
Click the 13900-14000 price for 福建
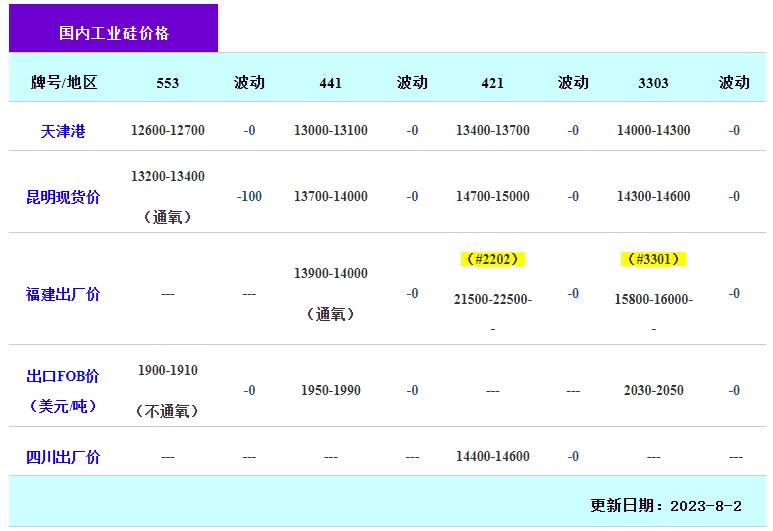pyautogui.click(x=331, y=273)
